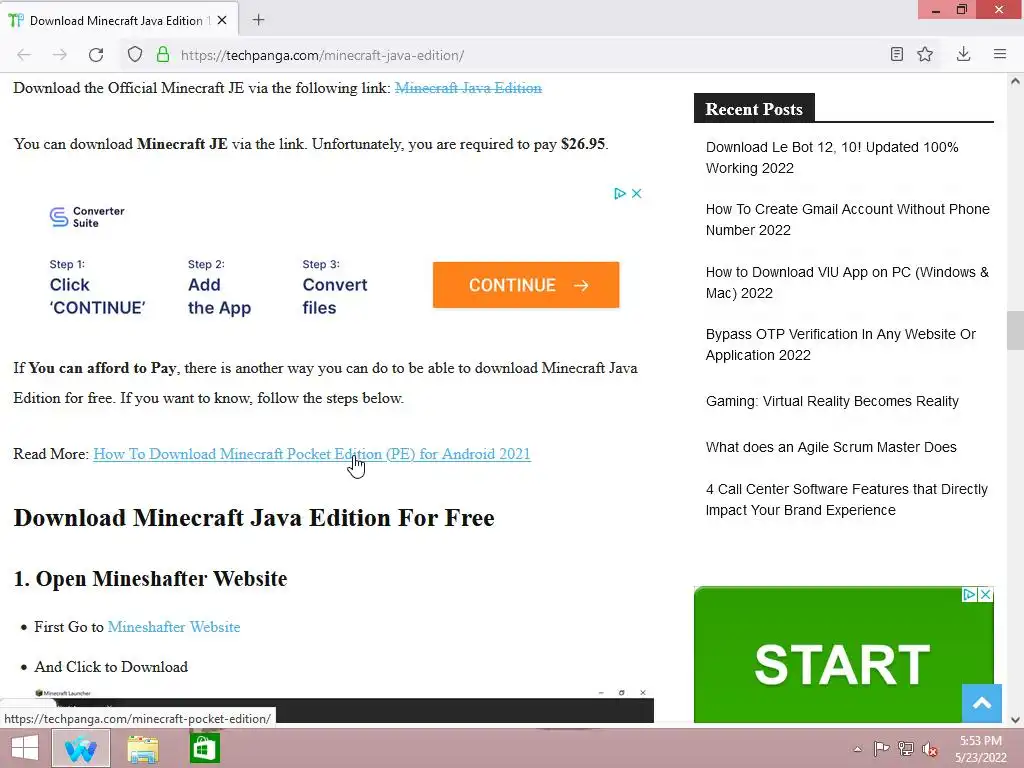
Task: Open post 4 Call Center Software Features
Action: (x=846, y=500)
